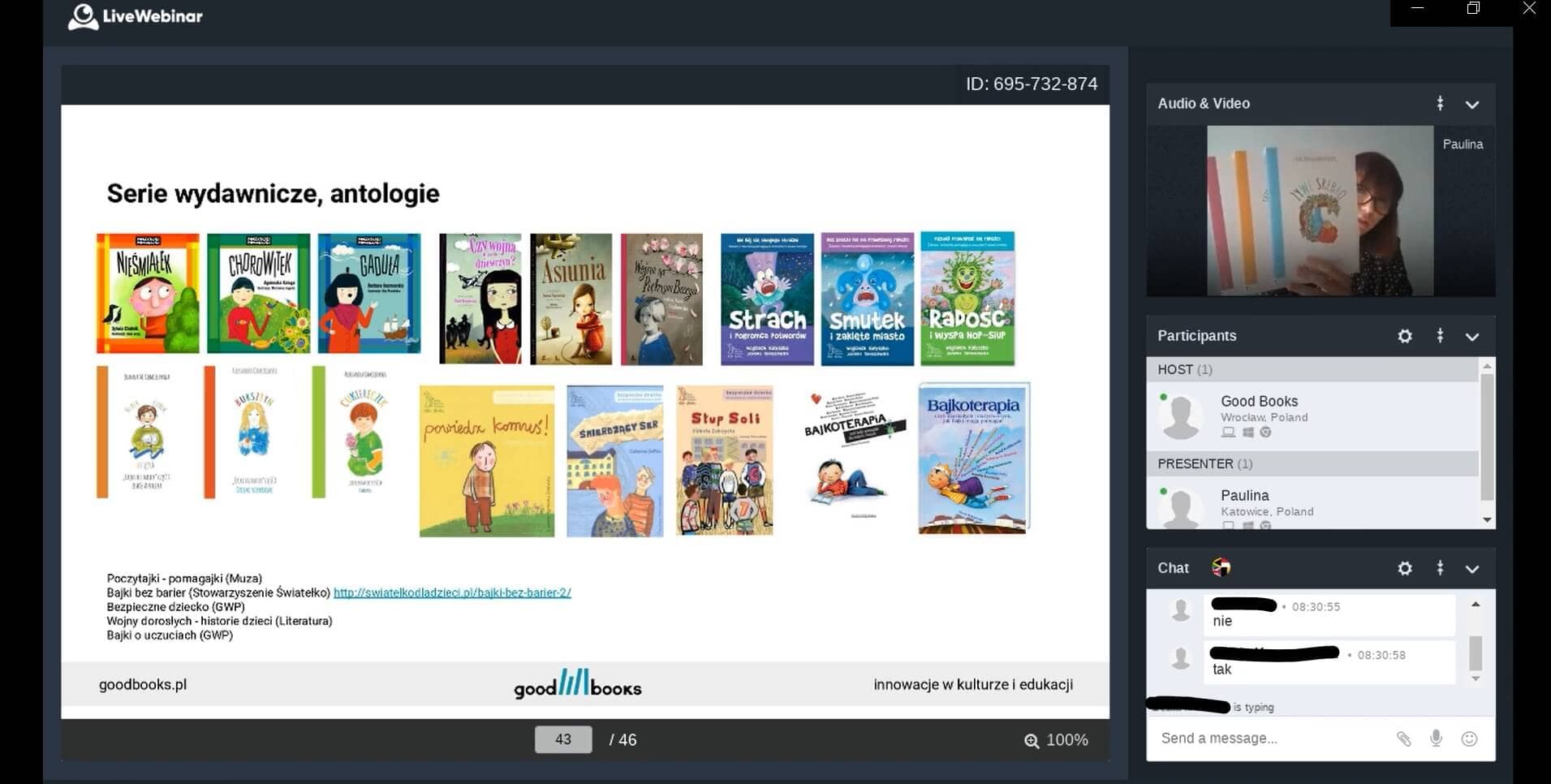Image resolution: width=1551 pixels, height=784 pixels.
Task: Click Good Books participant avatar
Action: (1181, 416)
